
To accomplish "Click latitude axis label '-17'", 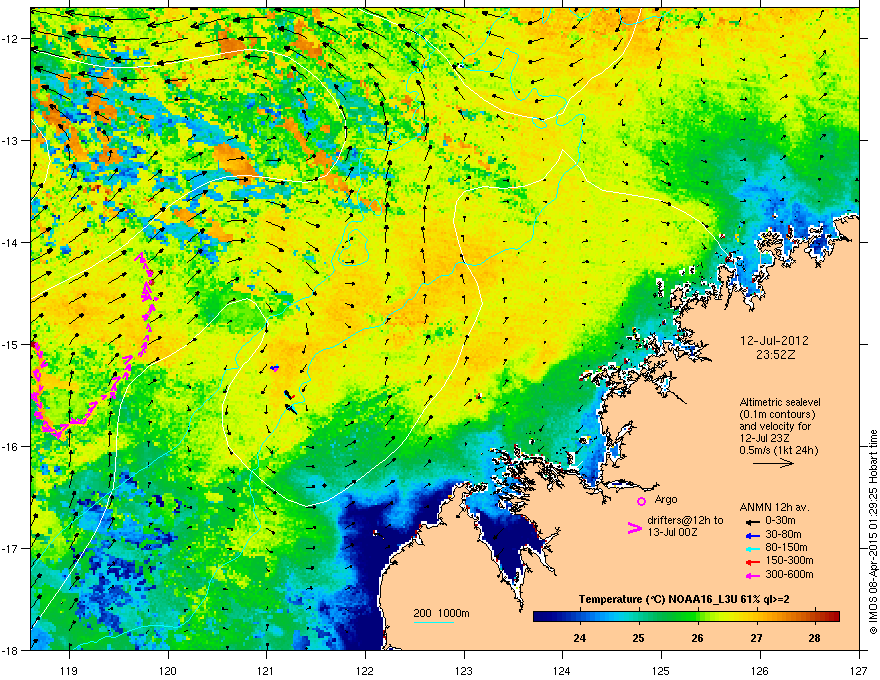I will click(11, 548).
